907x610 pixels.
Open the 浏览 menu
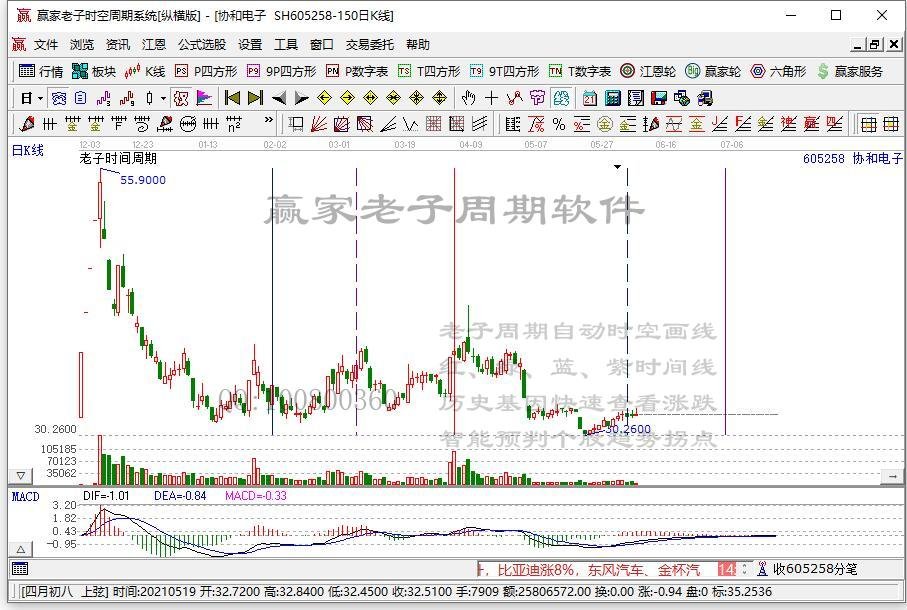tap(82, 45)
